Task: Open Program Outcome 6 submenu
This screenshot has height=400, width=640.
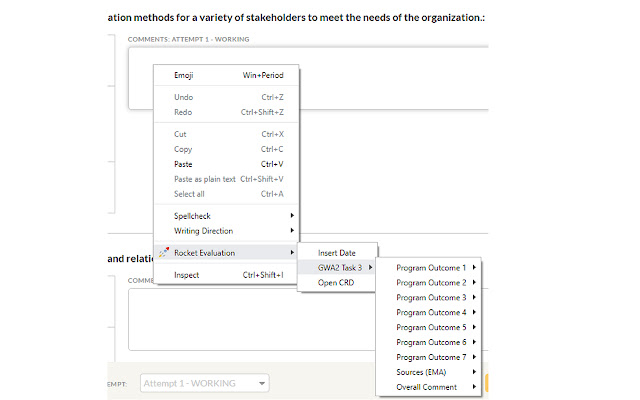Action: 429,342
